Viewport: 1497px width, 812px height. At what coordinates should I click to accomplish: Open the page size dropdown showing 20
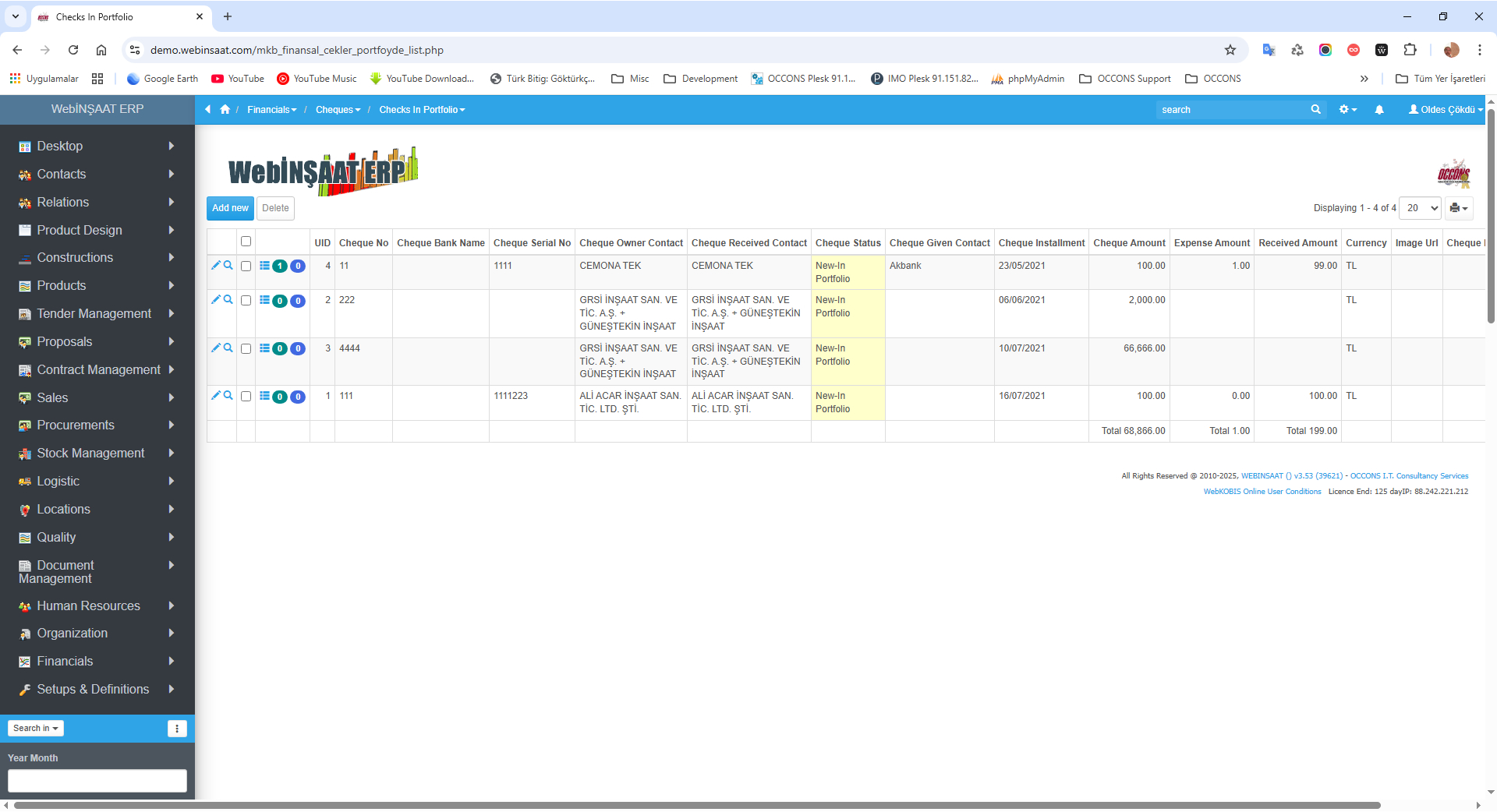[1420, 208]
